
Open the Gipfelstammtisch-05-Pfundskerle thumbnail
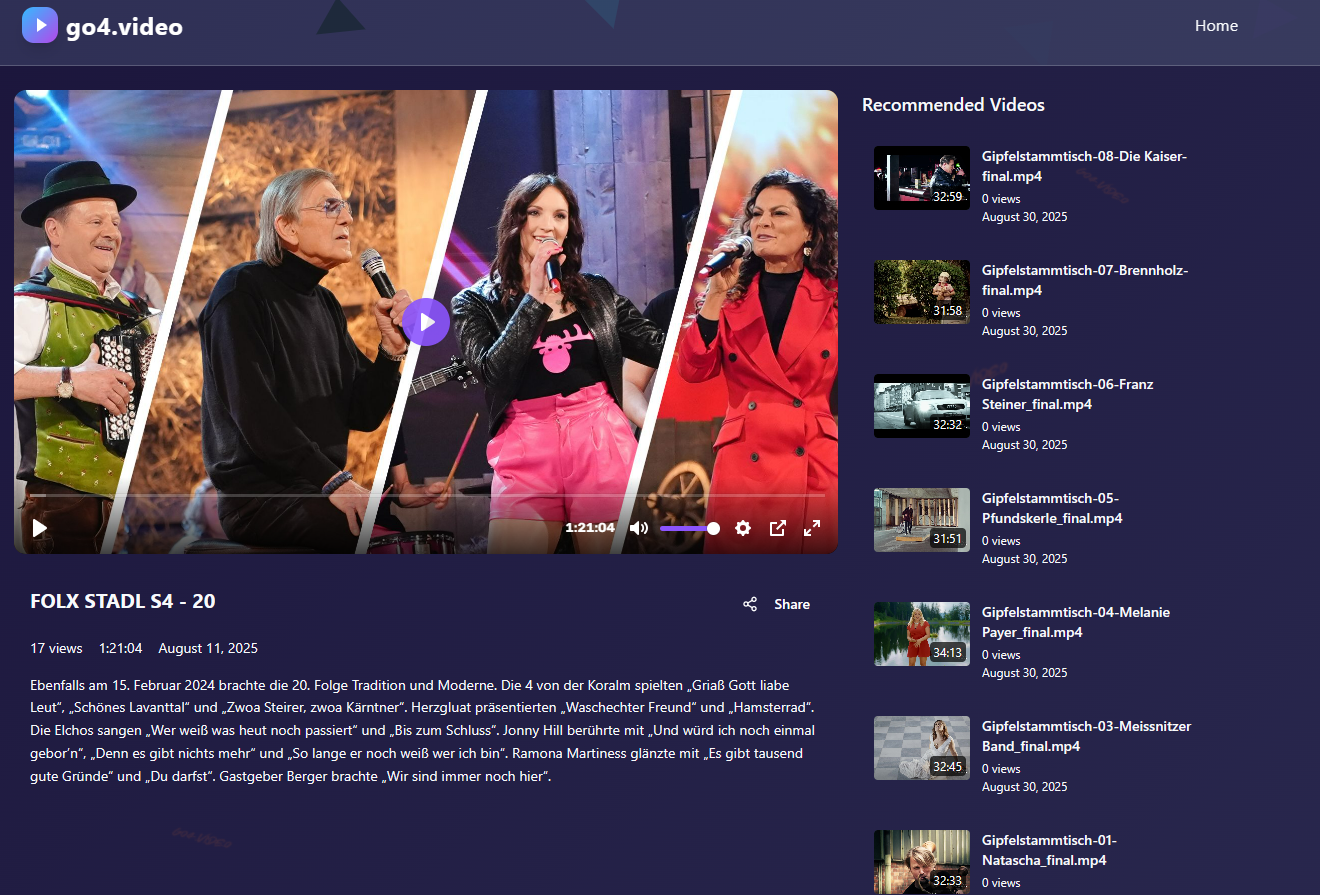[922, 520]
